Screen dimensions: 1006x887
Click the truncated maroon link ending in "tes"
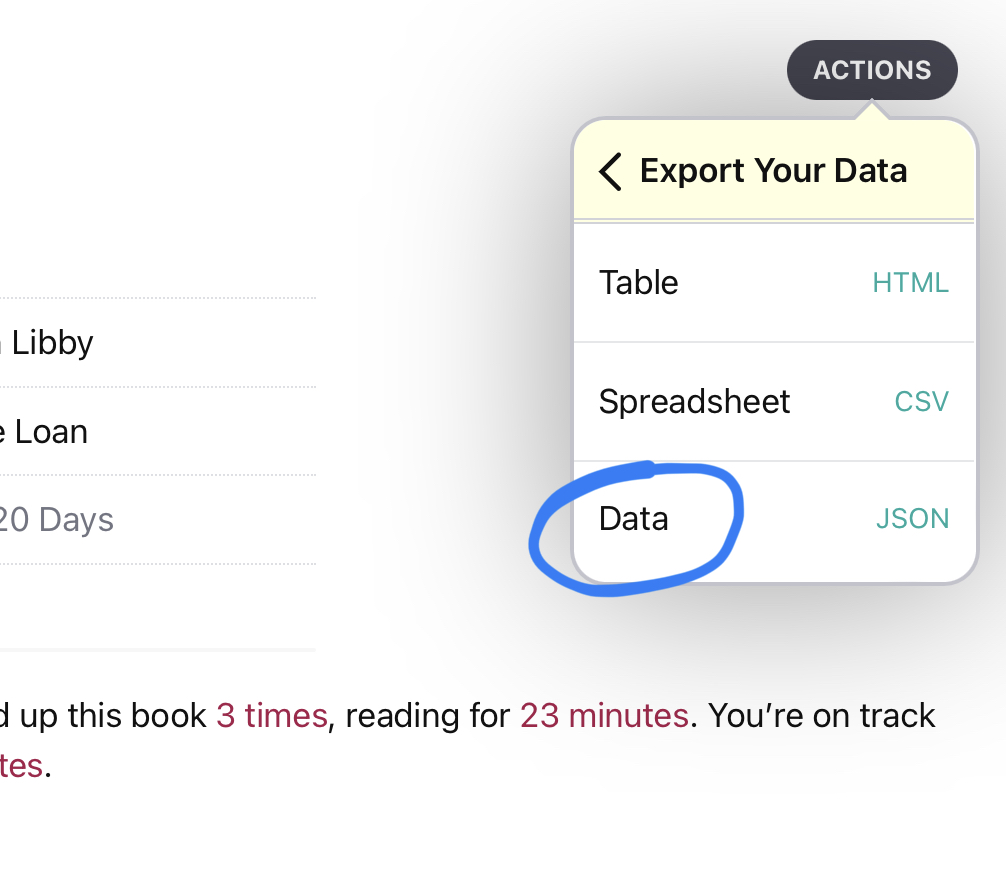(21, 766)
